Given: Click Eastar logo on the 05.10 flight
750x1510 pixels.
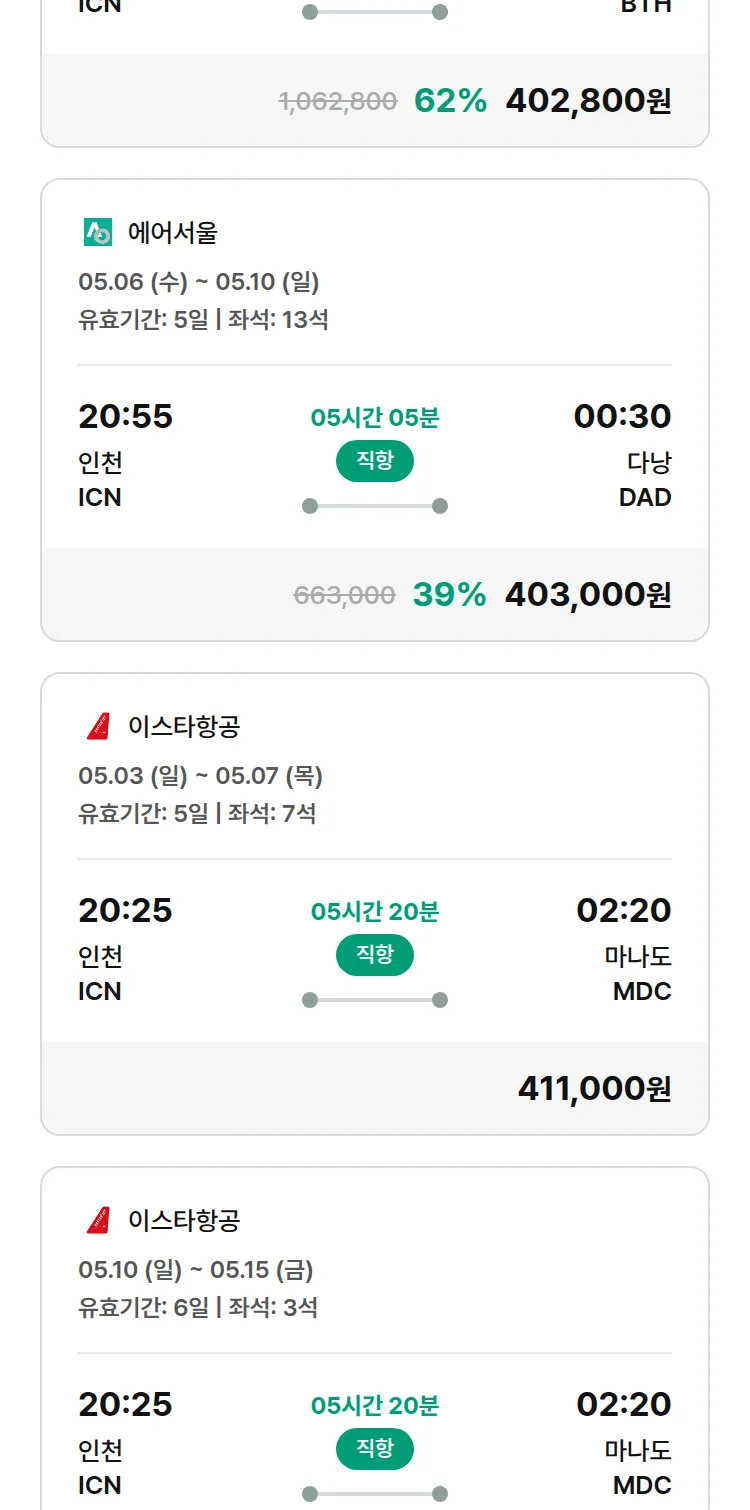Looking at the screenshot, I should coord(98,1220).
